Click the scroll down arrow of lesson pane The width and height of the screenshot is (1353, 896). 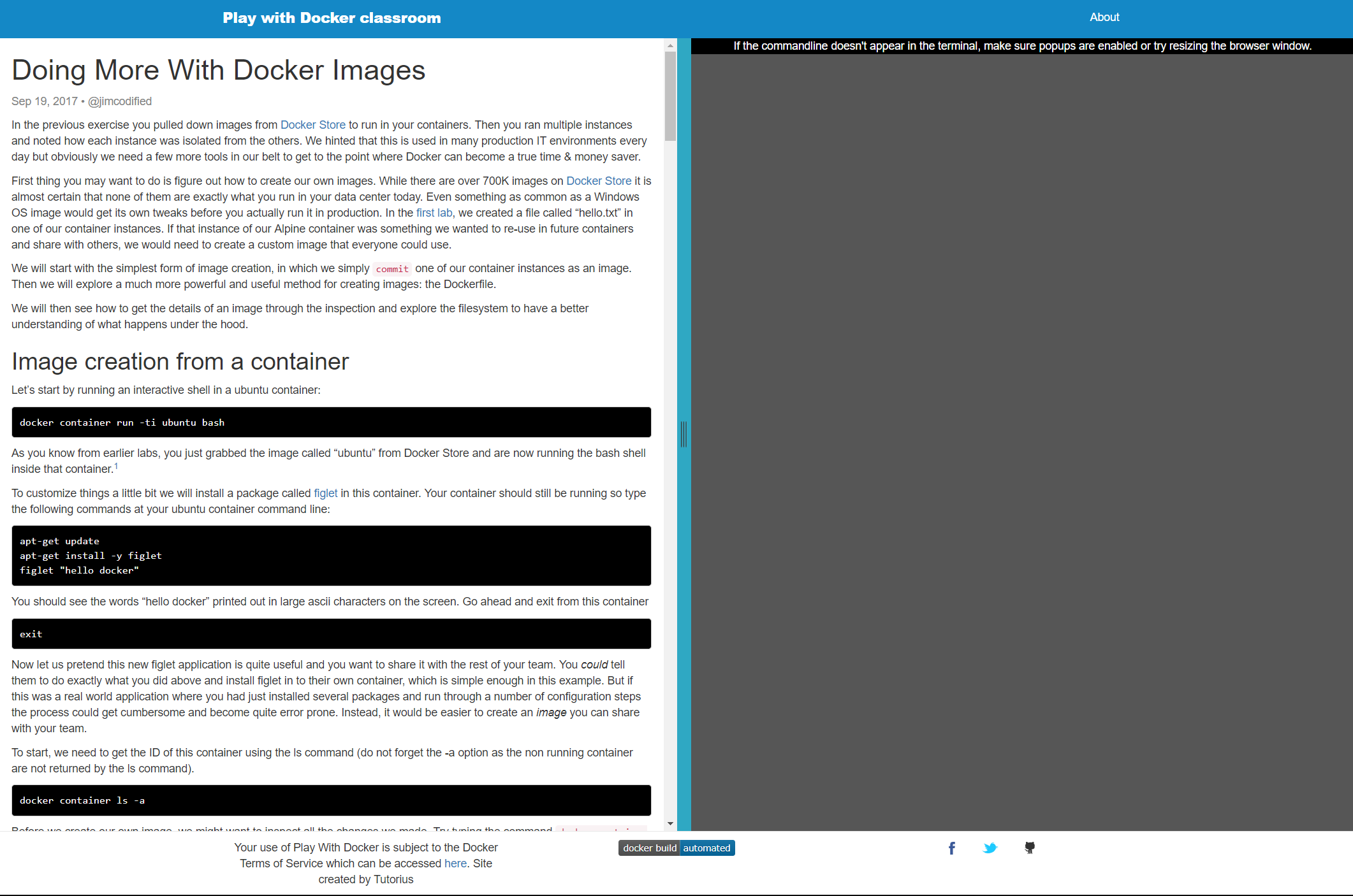670,823
